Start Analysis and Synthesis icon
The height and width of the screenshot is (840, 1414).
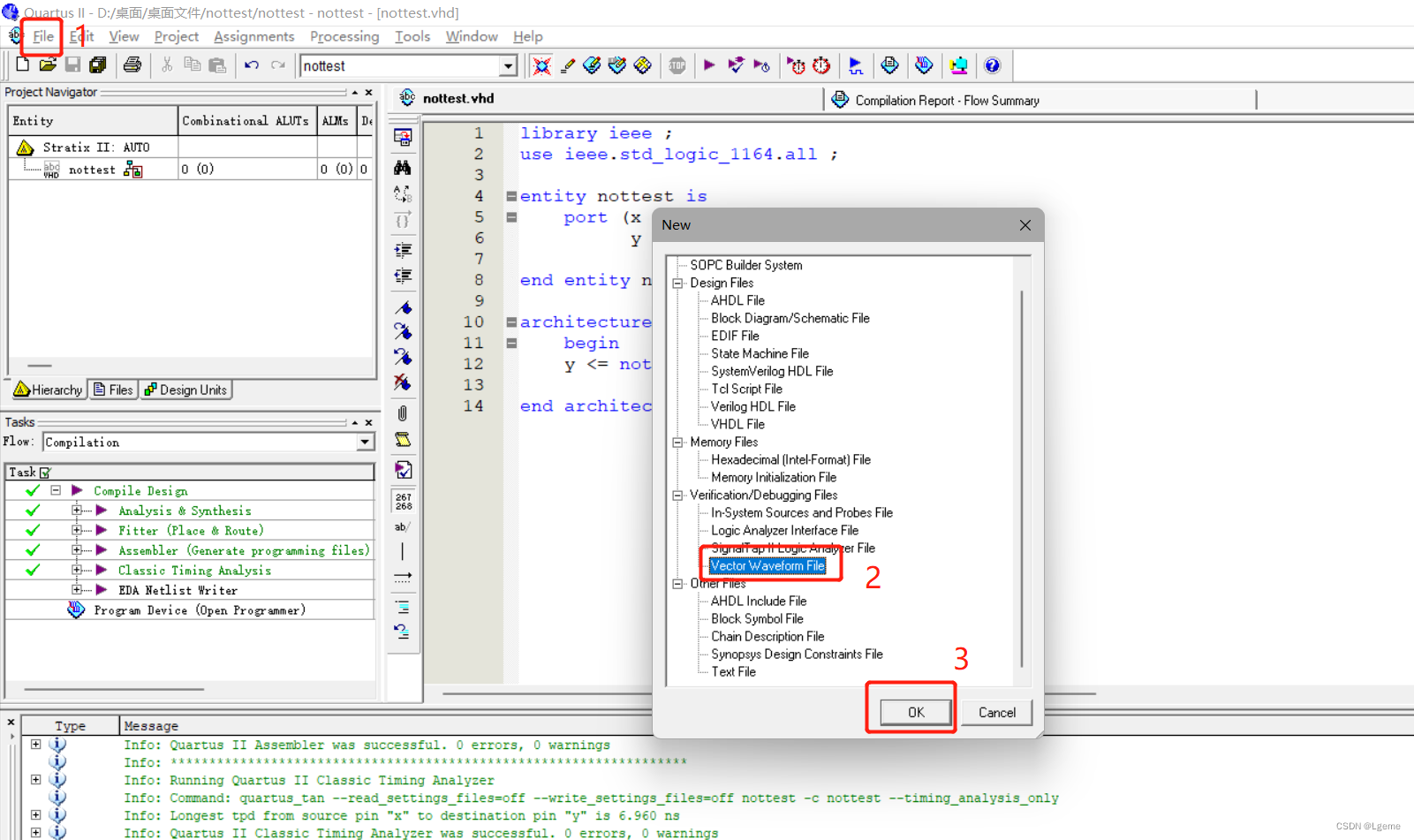736,65
